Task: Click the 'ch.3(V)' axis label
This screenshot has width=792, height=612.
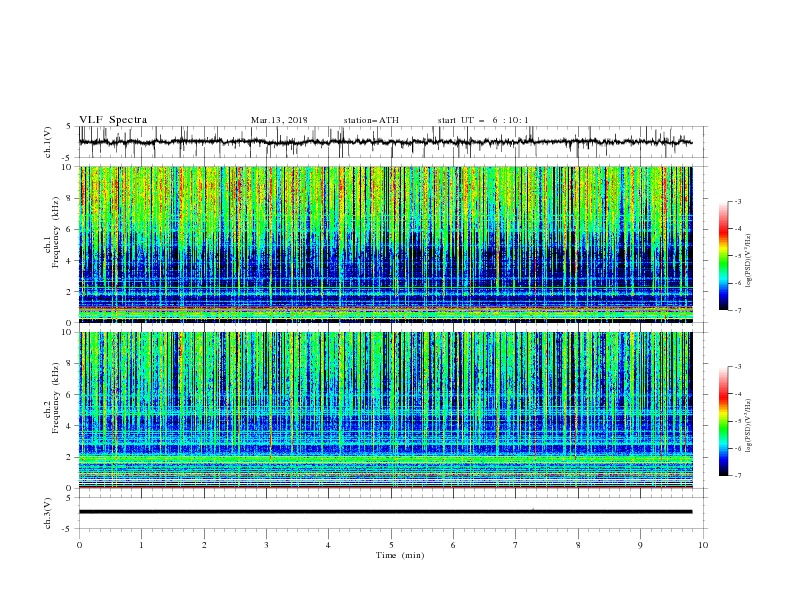Action: (48, 513)
